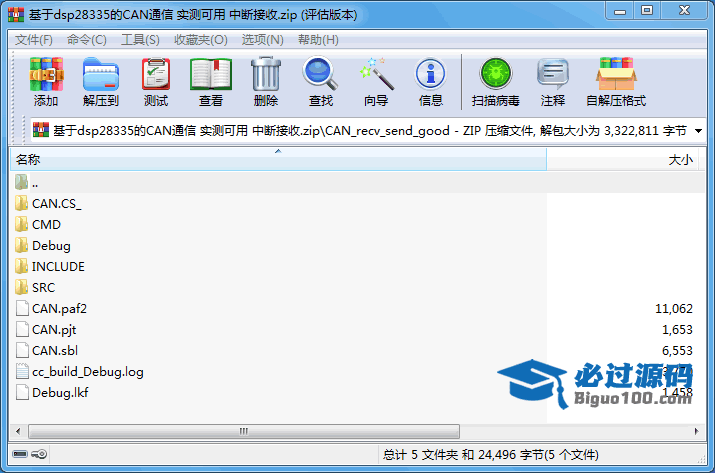Select the INCLUDE folder

coord(58,267)
